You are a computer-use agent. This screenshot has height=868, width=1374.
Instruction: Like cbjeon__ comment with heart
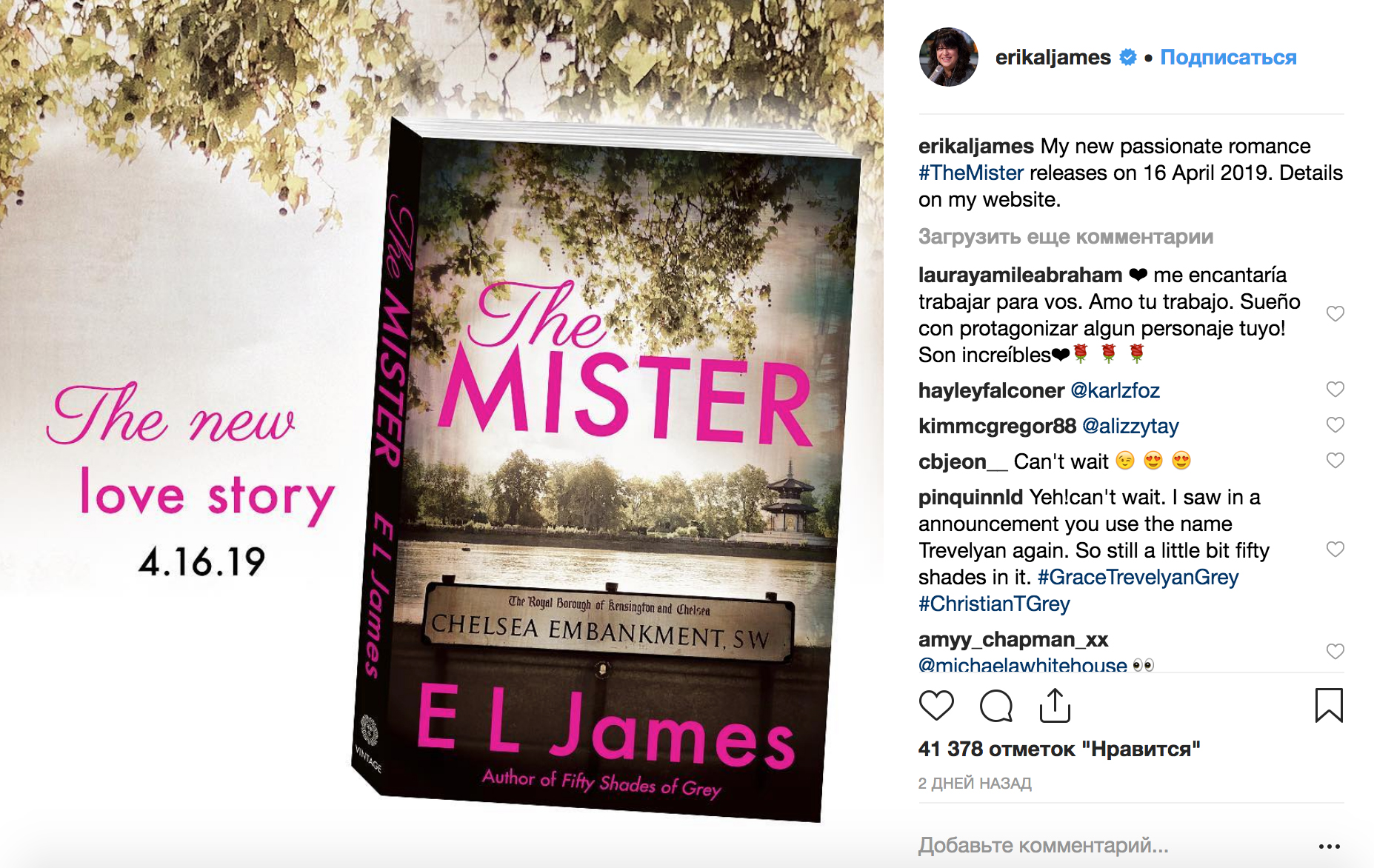coord(1335,461)
